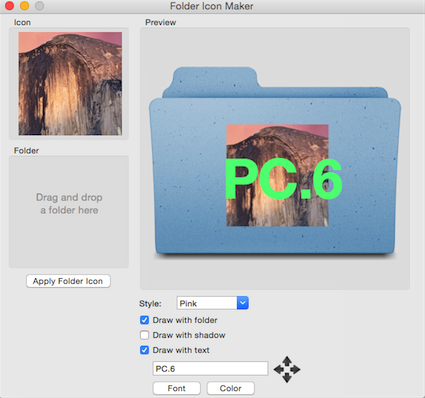Select the mountain image in Icon well
The image size is (425, 398).
tap(70, 84)
